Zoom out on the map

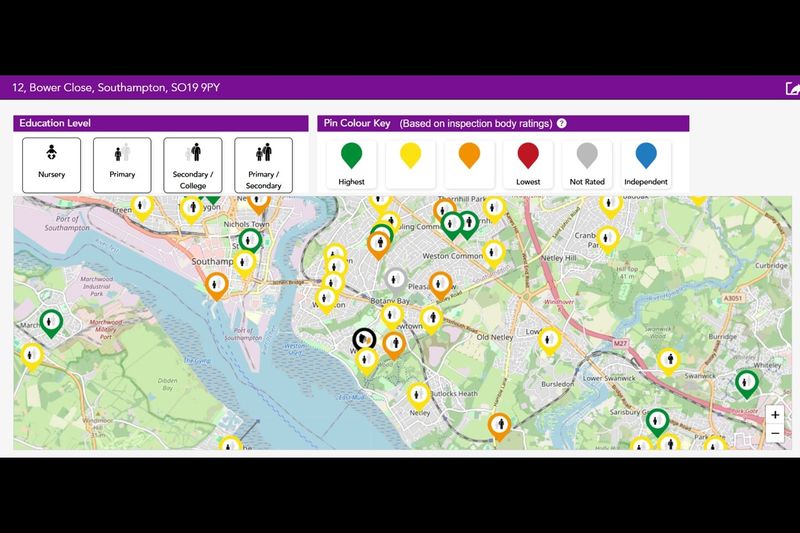click(775, 433)
